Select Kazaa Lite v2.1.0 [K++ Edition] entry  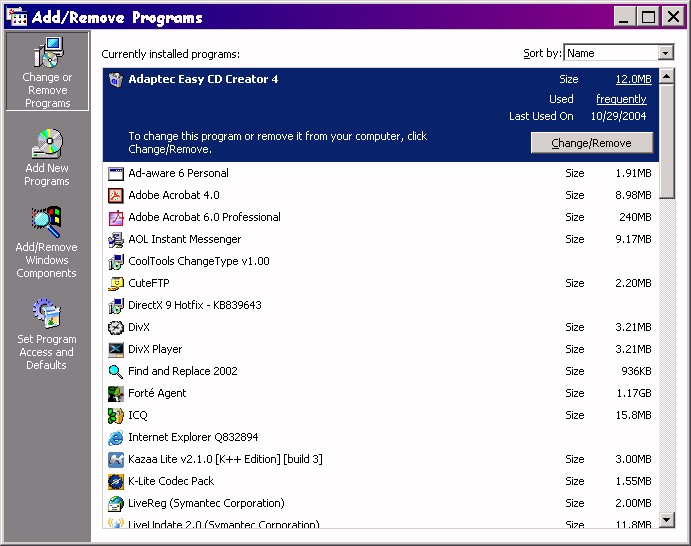[x=225, y=460]
